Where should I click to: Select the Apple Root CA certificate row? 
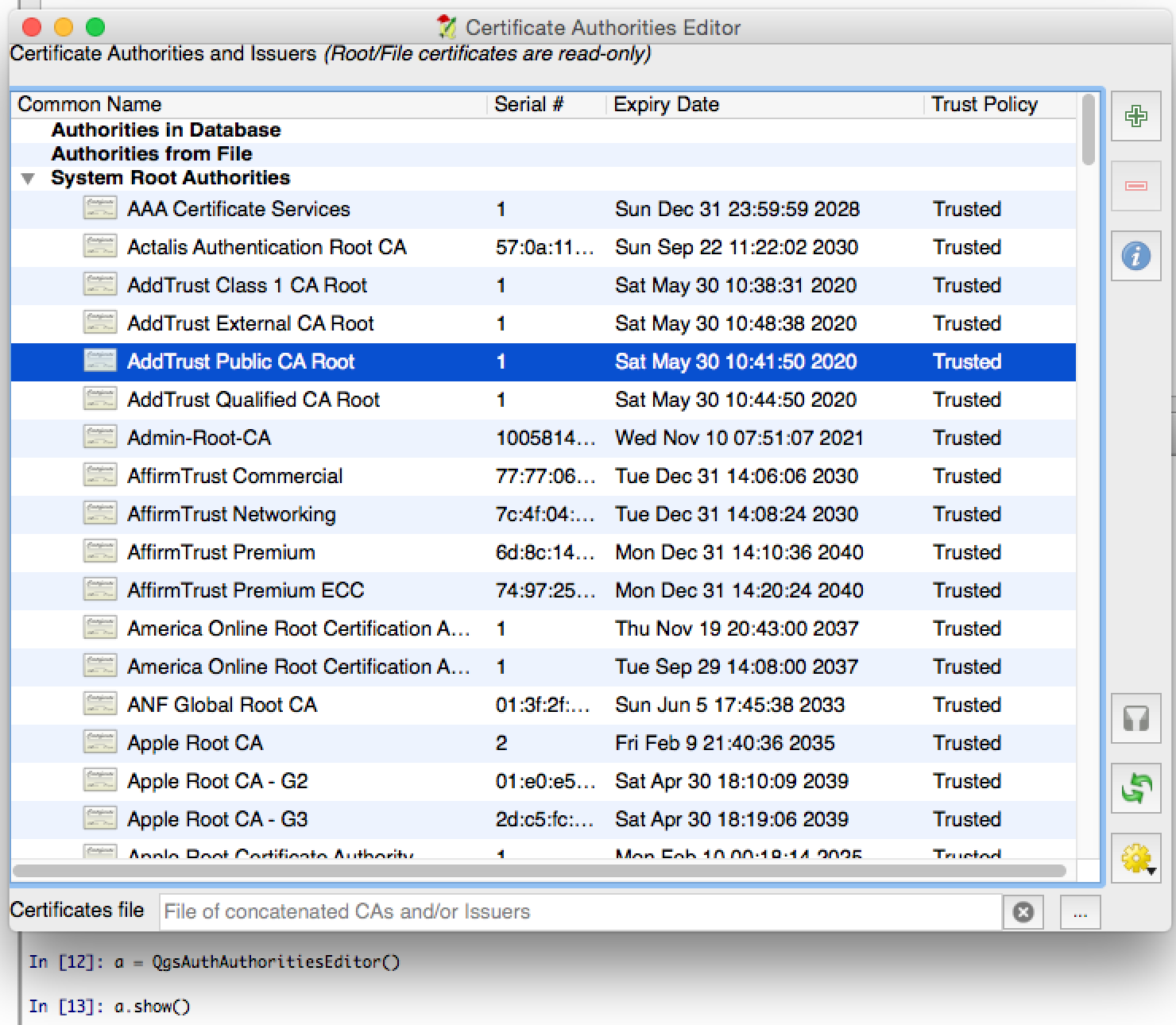pos(195,744)
